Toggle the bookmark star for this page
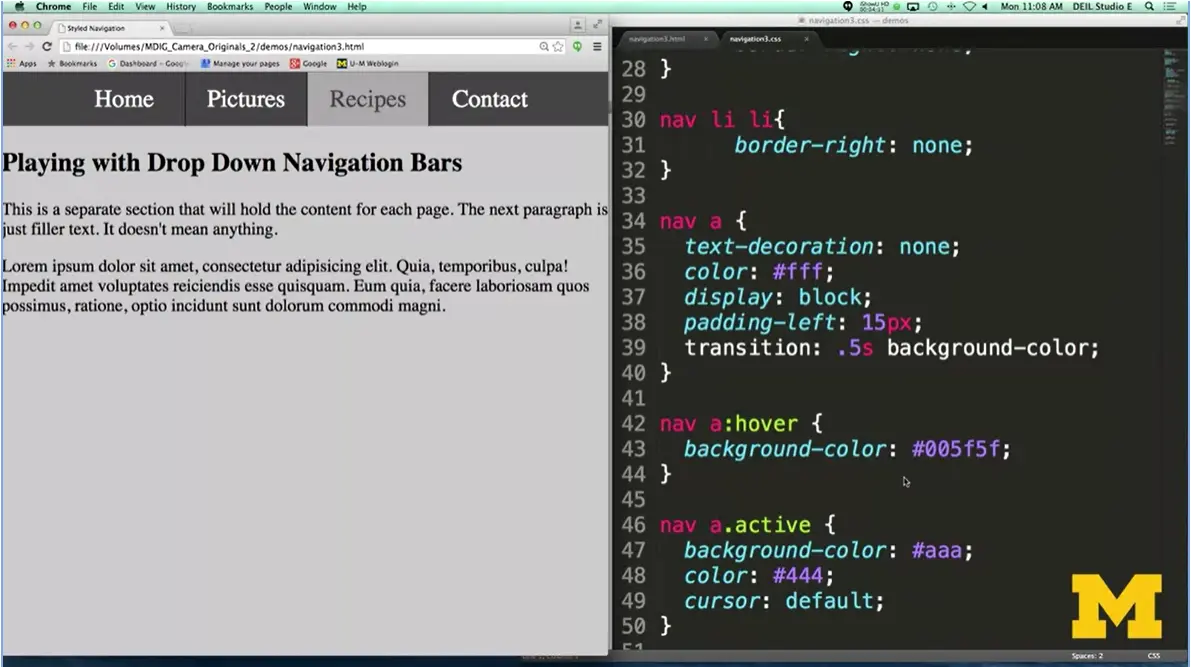 pos(558,46)
